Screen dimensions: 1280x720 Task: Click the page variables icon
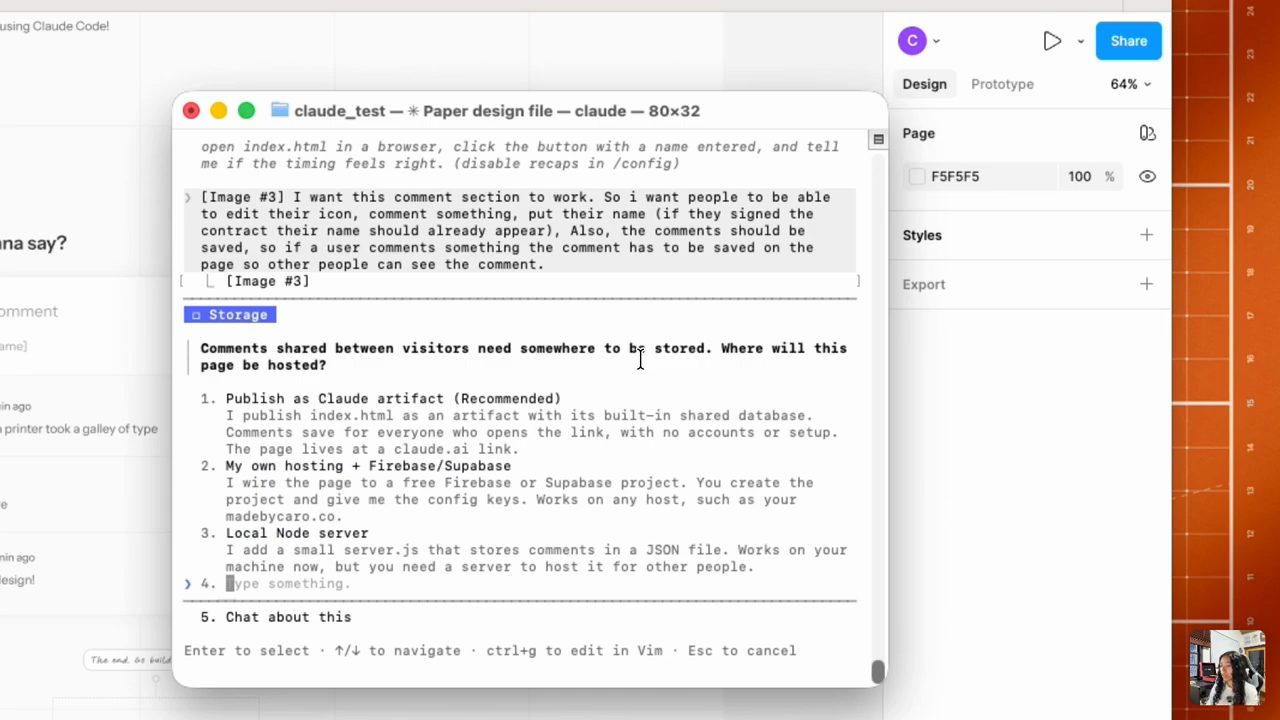[1147, 133]
